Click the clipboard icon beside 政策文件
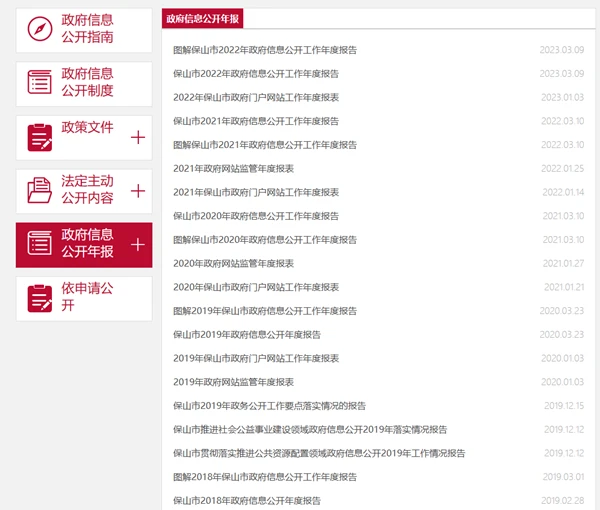600x510 pixels. click(40, 137)
